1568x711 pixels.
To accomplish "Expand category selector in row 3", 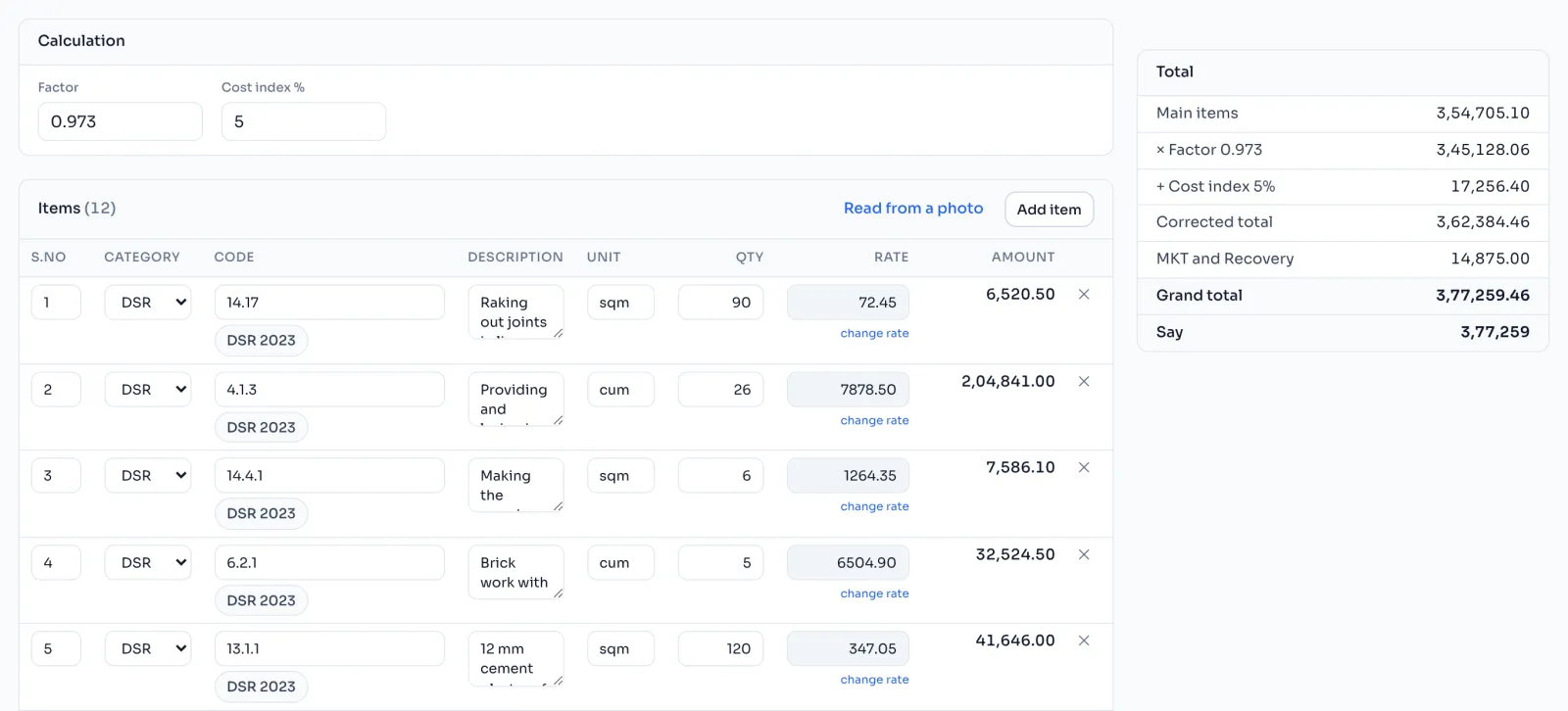I will [x=148, y=476].
